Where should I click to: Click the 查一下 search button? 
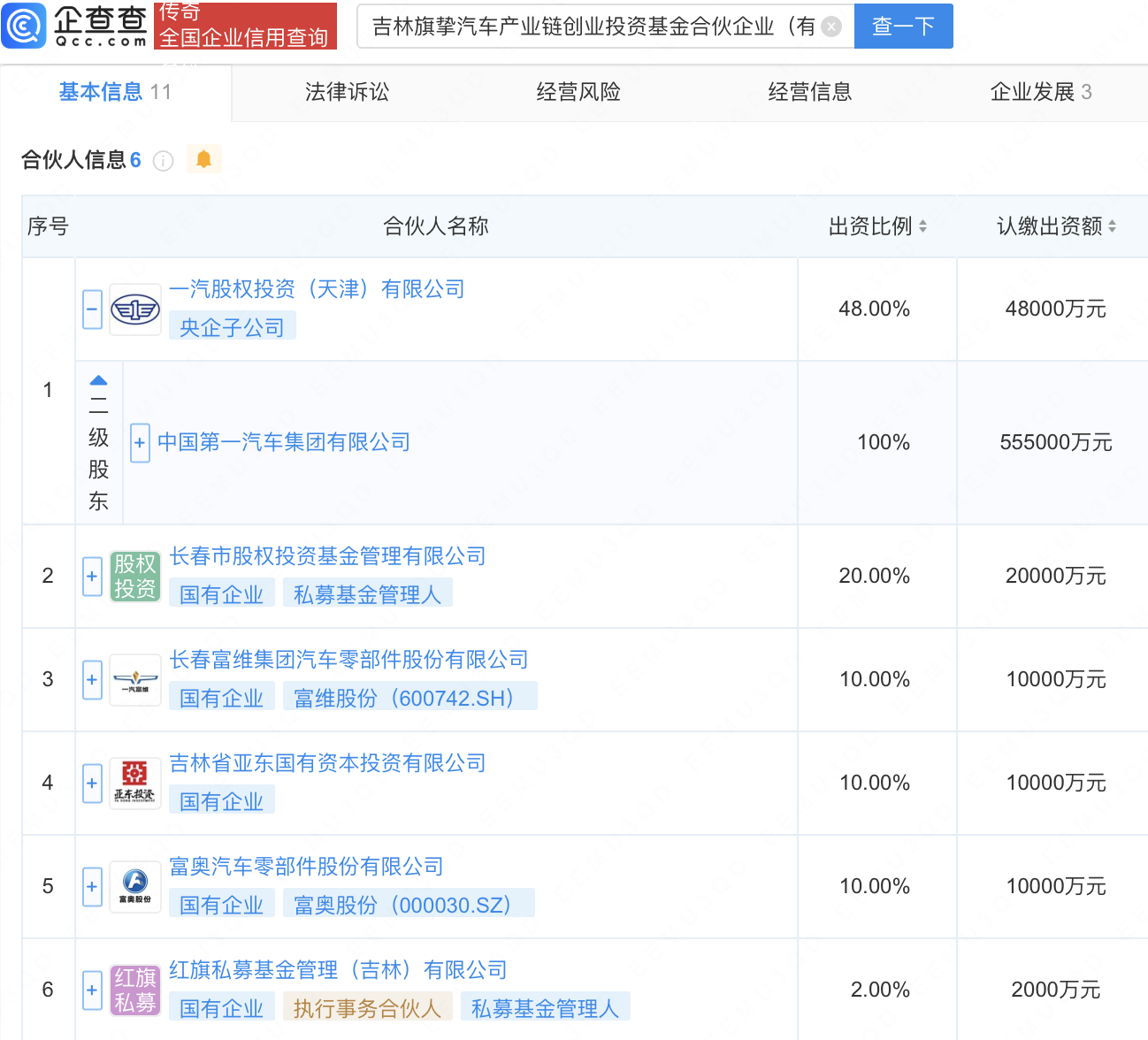click(x=904, y=27)
